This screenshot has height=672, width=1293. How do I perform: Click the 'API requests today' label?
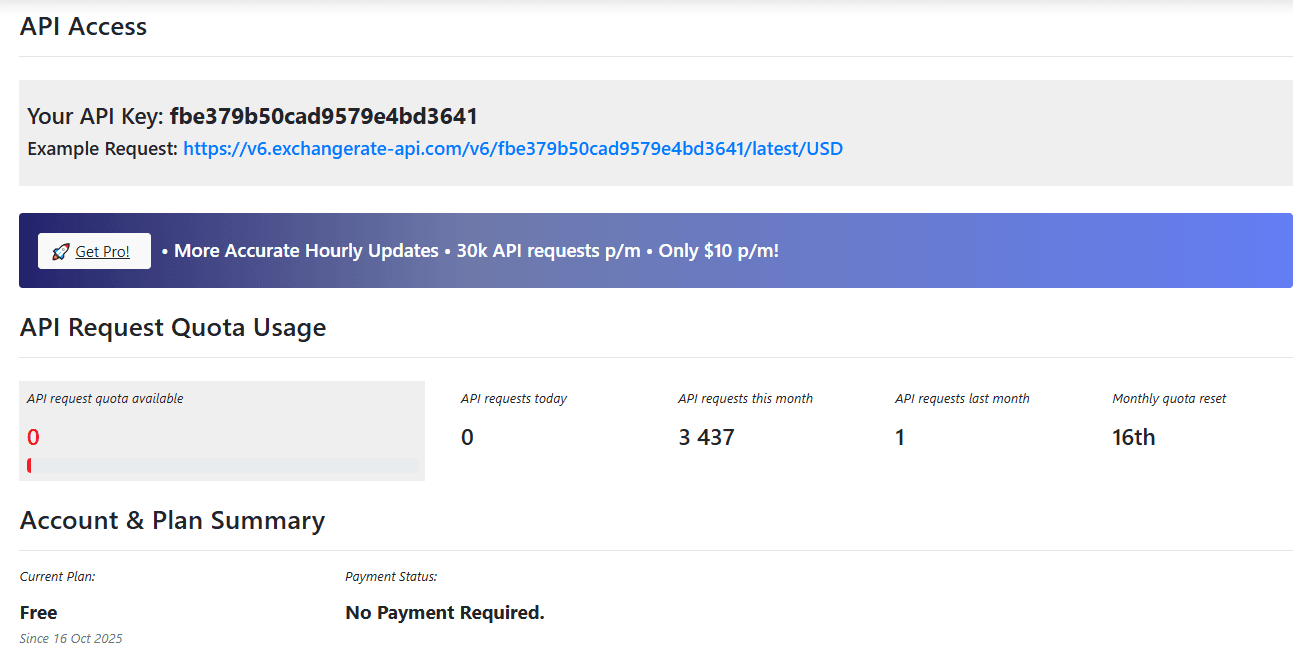point(513,398)
